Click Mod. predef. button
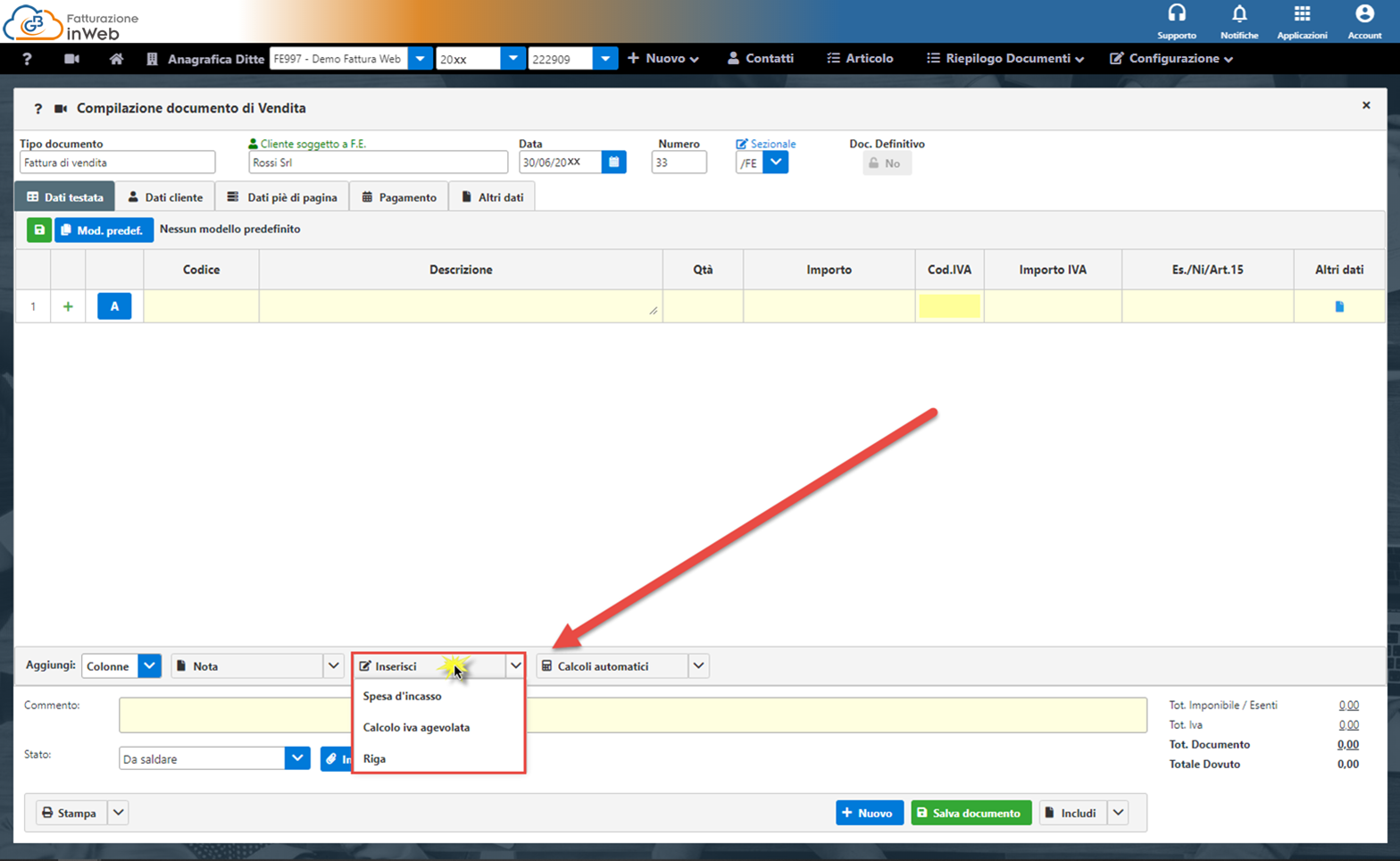Screen dimensions: 1400x861 104,230
